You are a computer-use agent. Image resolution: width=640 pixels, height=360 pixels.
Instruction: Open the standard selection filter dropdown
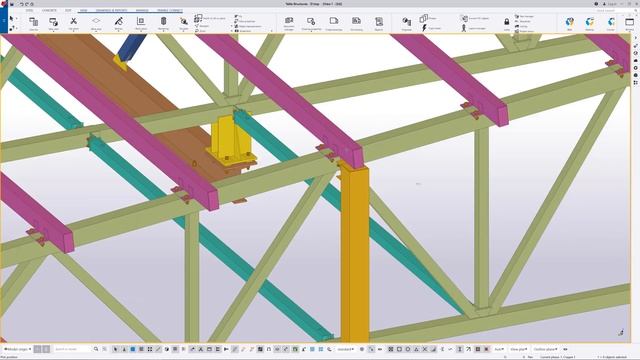(x=346, y=349)
